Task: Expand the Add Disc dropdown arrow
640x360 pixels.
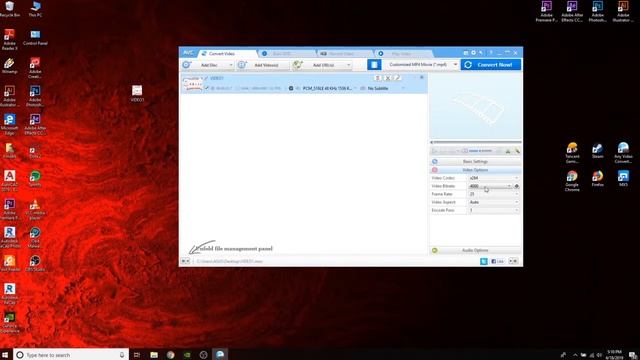Action: tap(231, 65)
